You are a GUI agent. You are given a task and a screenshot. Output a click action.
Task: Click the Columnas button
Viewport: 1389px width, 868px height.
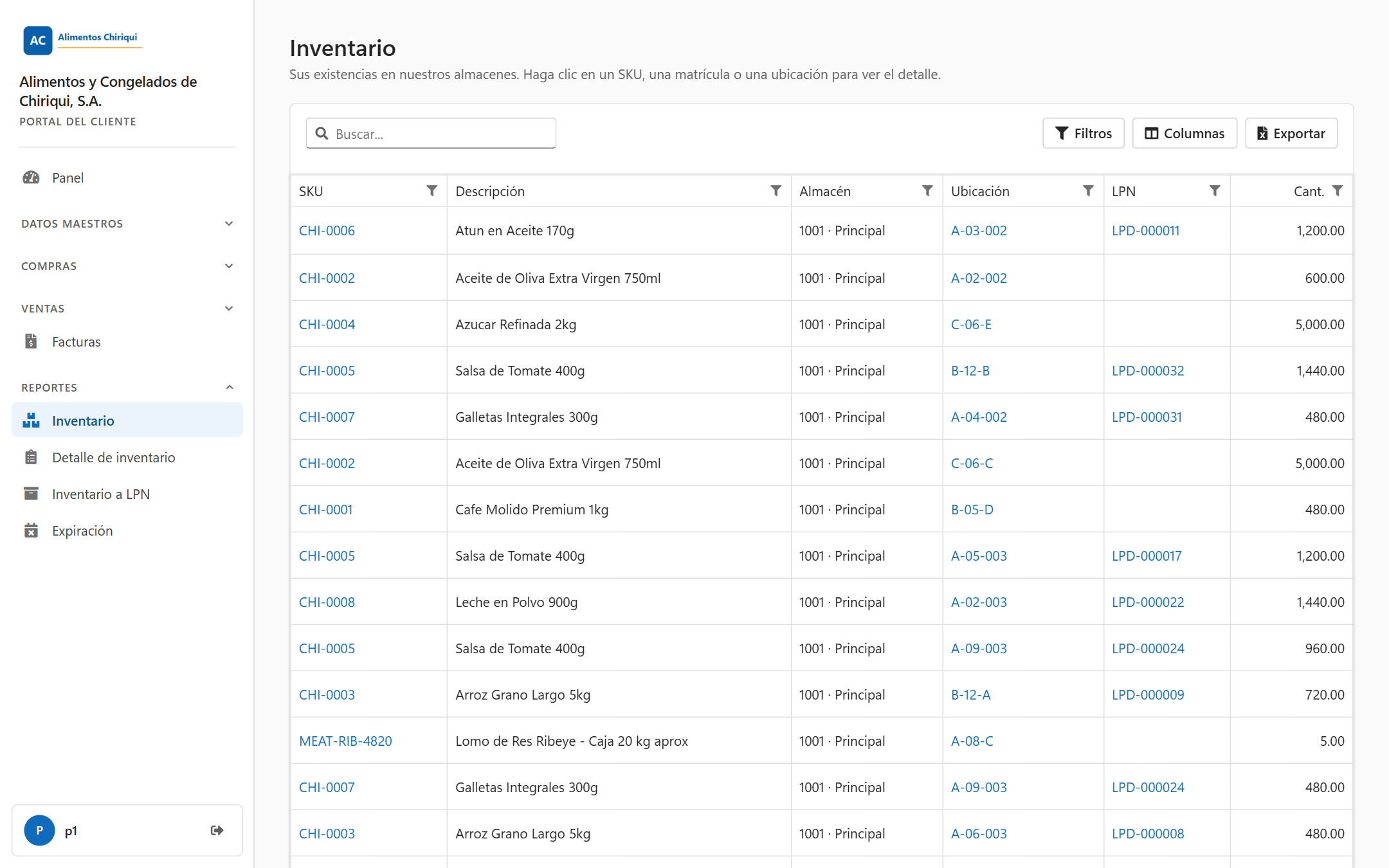point(1185,133)
